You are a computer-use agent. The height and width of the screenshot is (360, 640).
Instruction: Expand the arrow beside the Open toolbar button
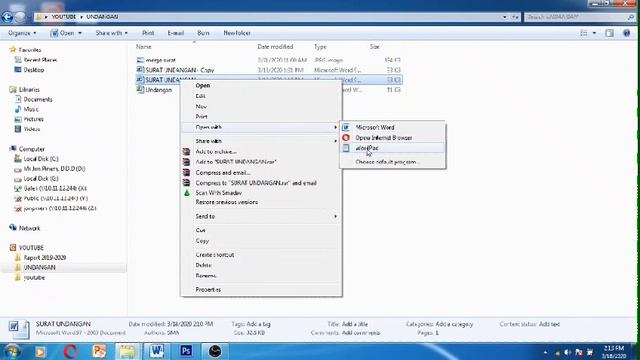[x=80, y=33]
